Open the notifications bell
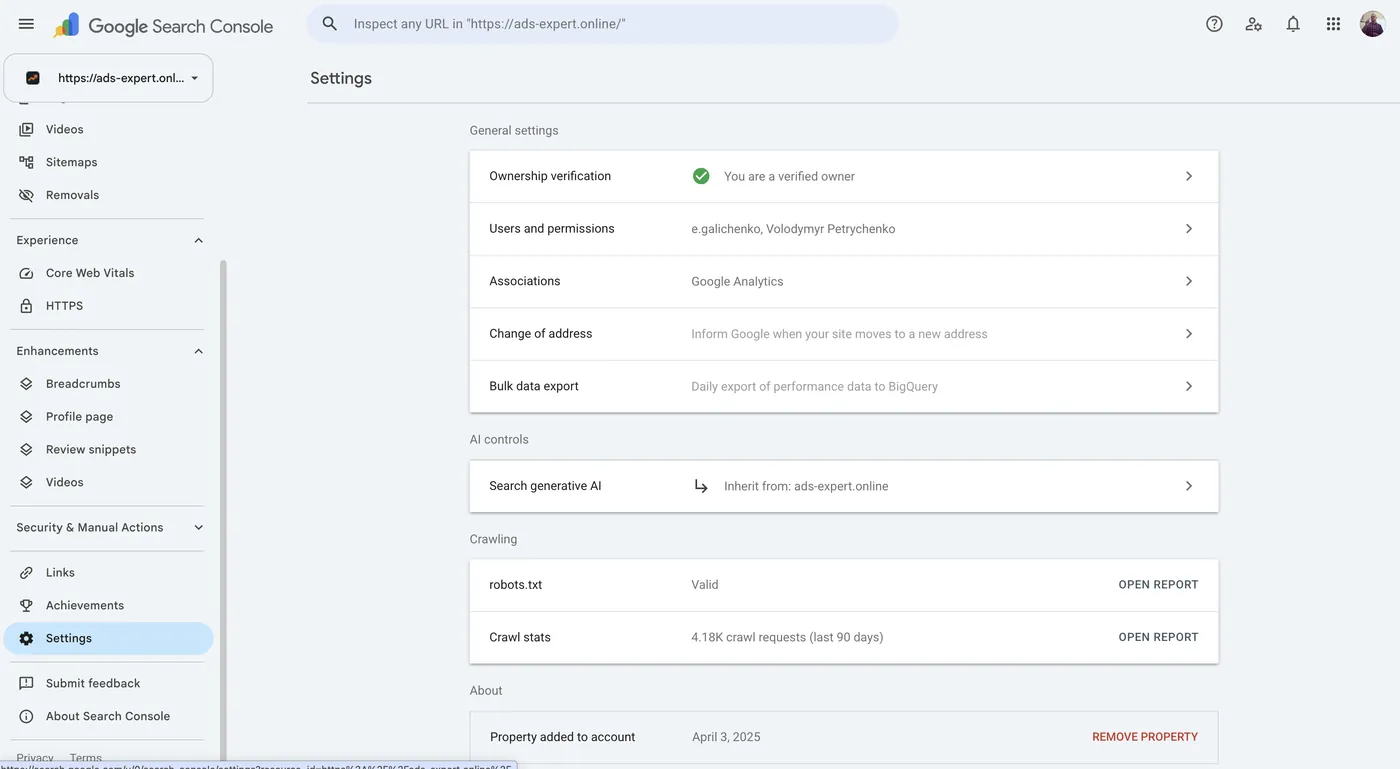 tap(1293, 24)
